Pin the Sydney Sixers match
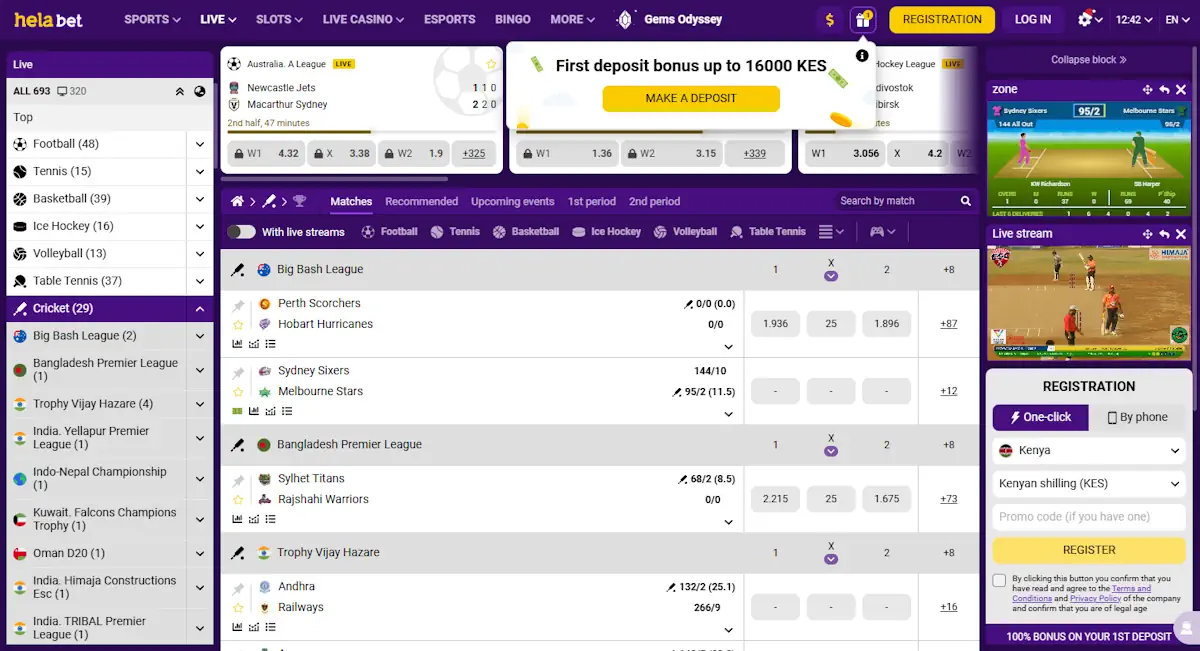Screen dimensions: 1200x651 tap(241, 371)
